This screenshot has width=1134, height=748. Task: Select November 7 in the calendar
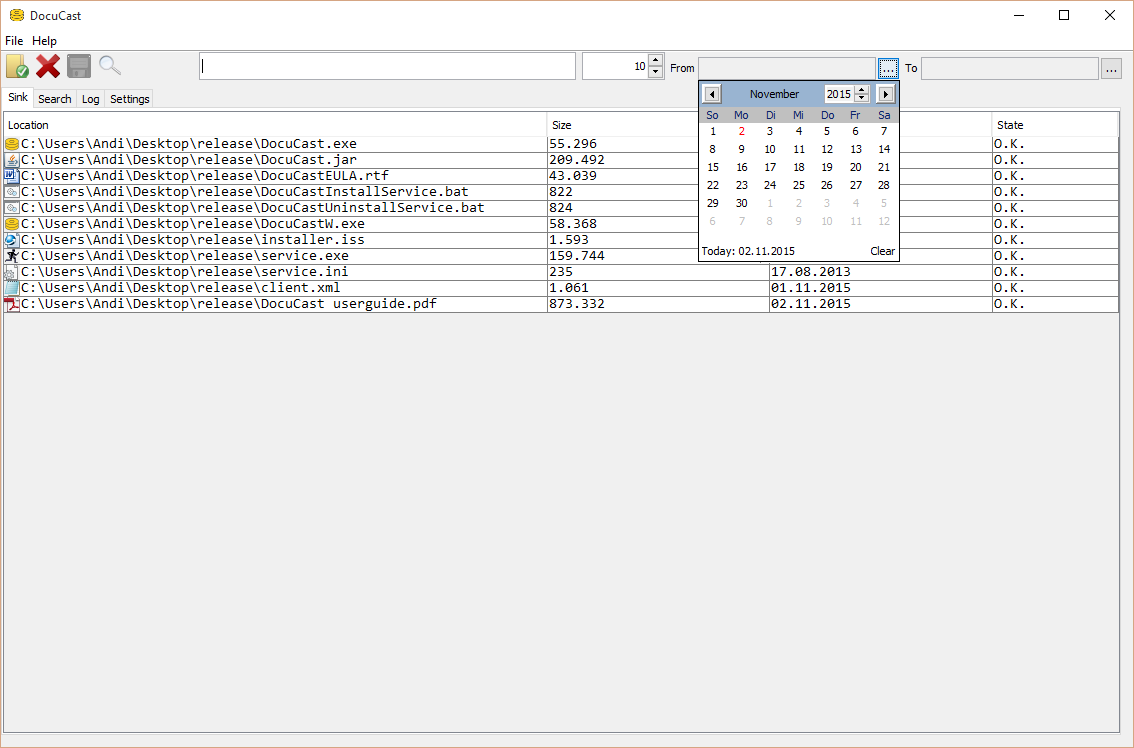(x=884, y=132)
